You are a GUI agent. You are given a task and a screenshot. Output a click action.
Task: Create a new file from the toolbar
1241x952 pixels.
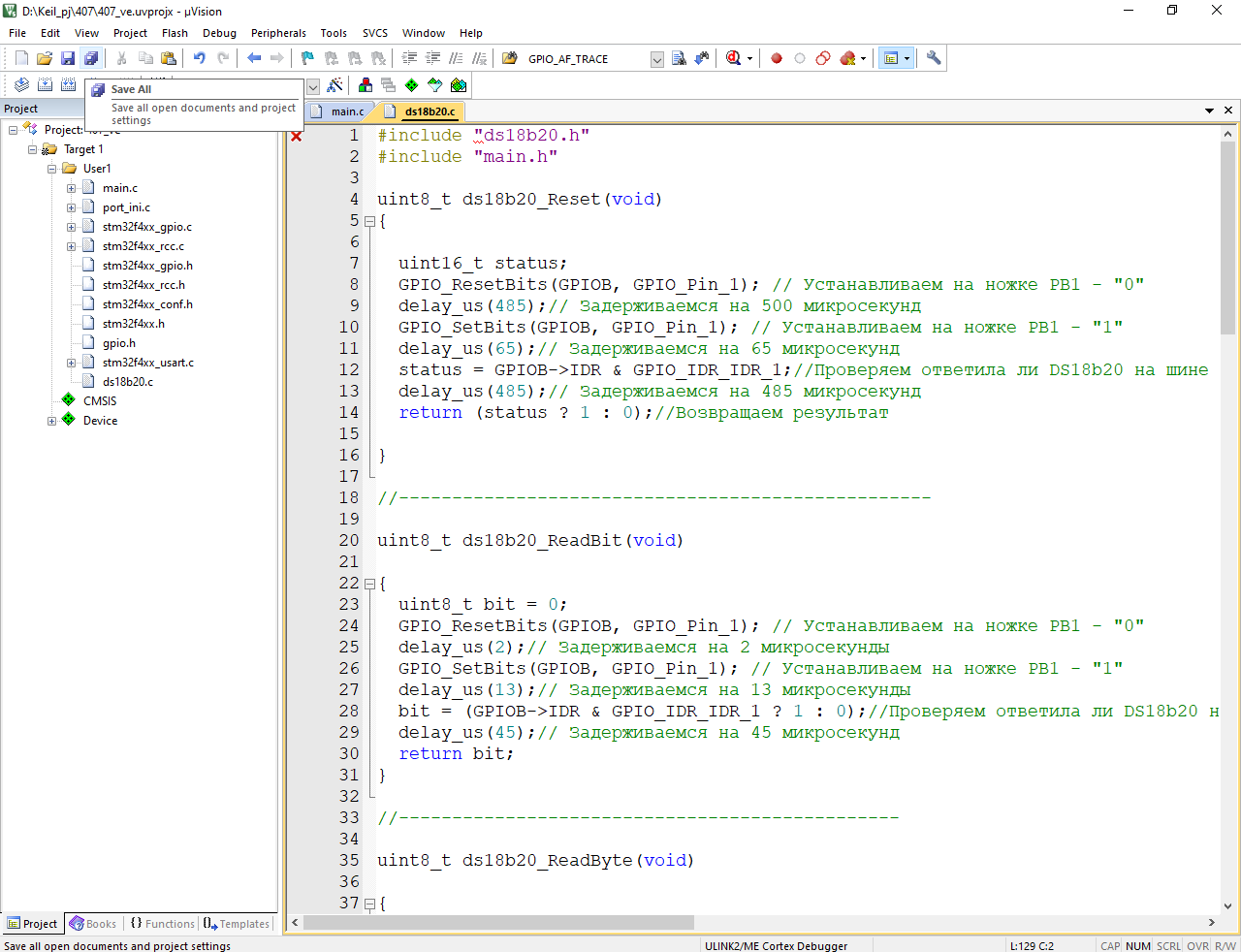(21, 58)
